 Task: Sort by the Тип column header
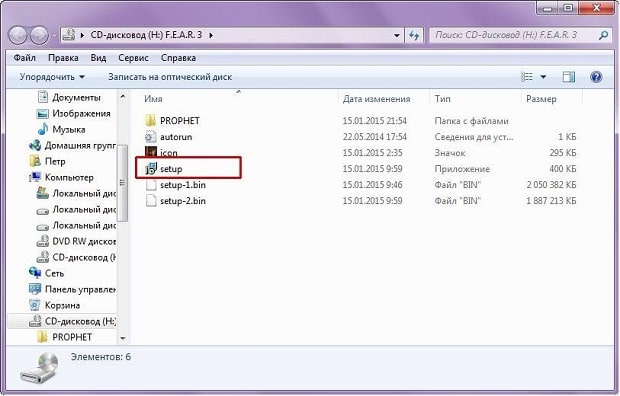(442, 99)
